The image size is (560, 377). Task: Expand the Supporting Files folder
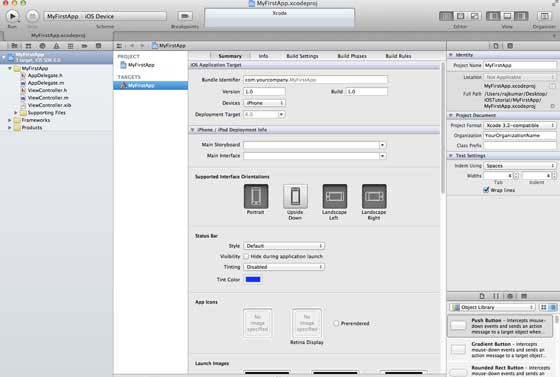[x=16, y=113]
